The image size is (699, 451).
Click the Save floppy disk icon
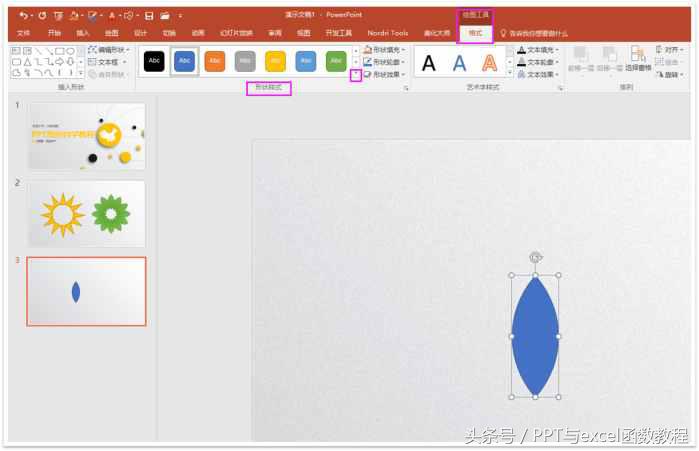(x=149, y=16)
